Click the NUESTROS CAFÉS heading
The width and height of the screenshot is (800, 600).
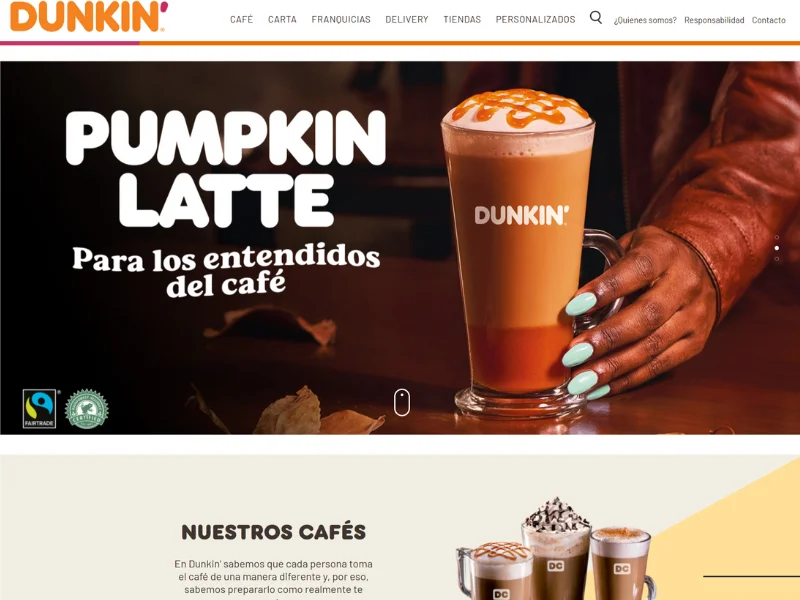(273, 532)
